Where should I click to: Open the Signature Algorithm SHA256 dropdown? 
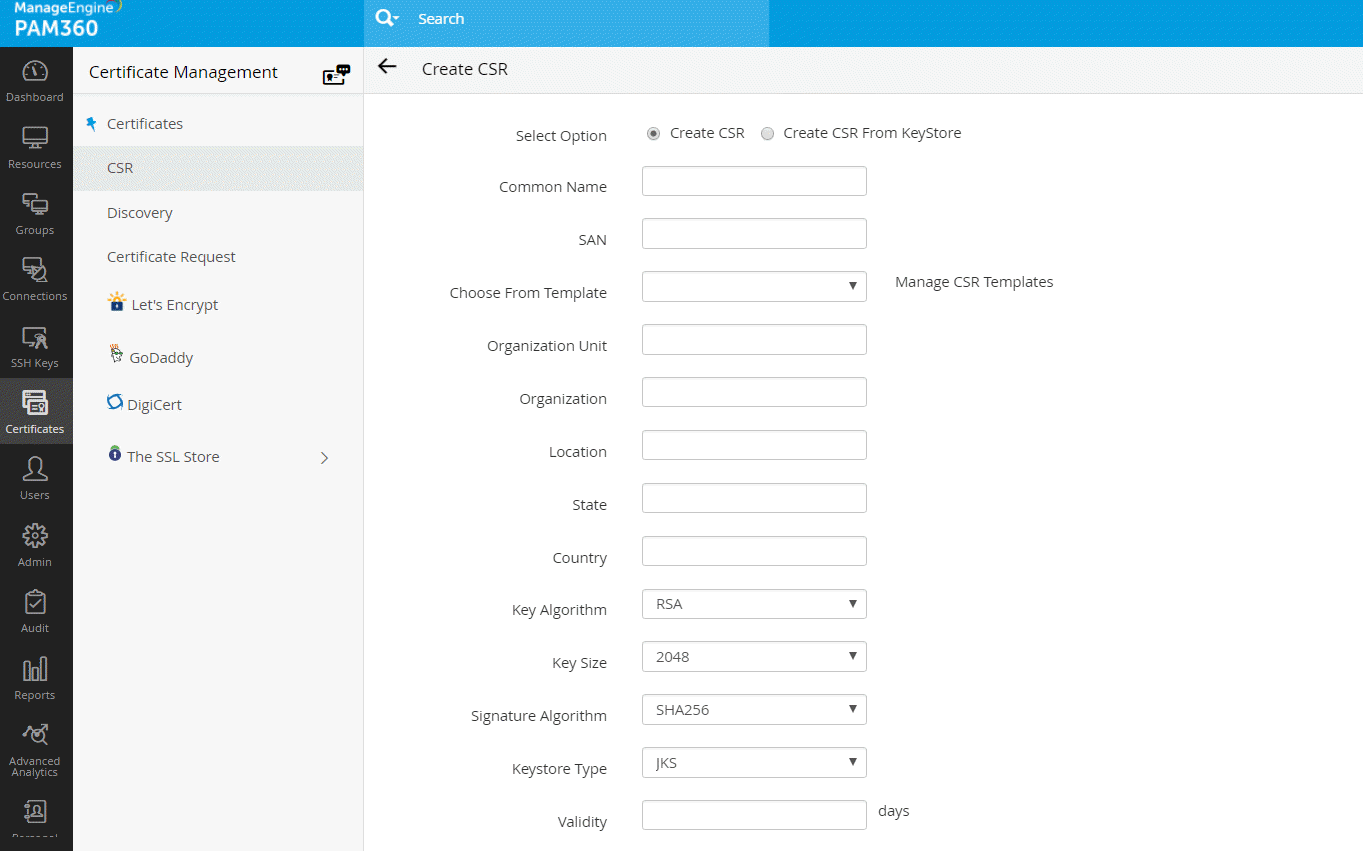pos(754,710)
